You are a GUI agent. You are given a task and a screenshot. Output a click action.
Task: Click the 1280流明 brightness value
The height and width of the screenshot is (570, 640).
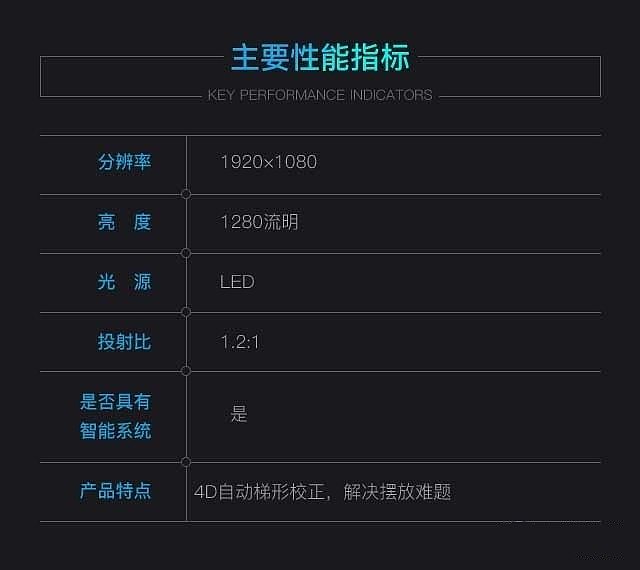point(259,222)
